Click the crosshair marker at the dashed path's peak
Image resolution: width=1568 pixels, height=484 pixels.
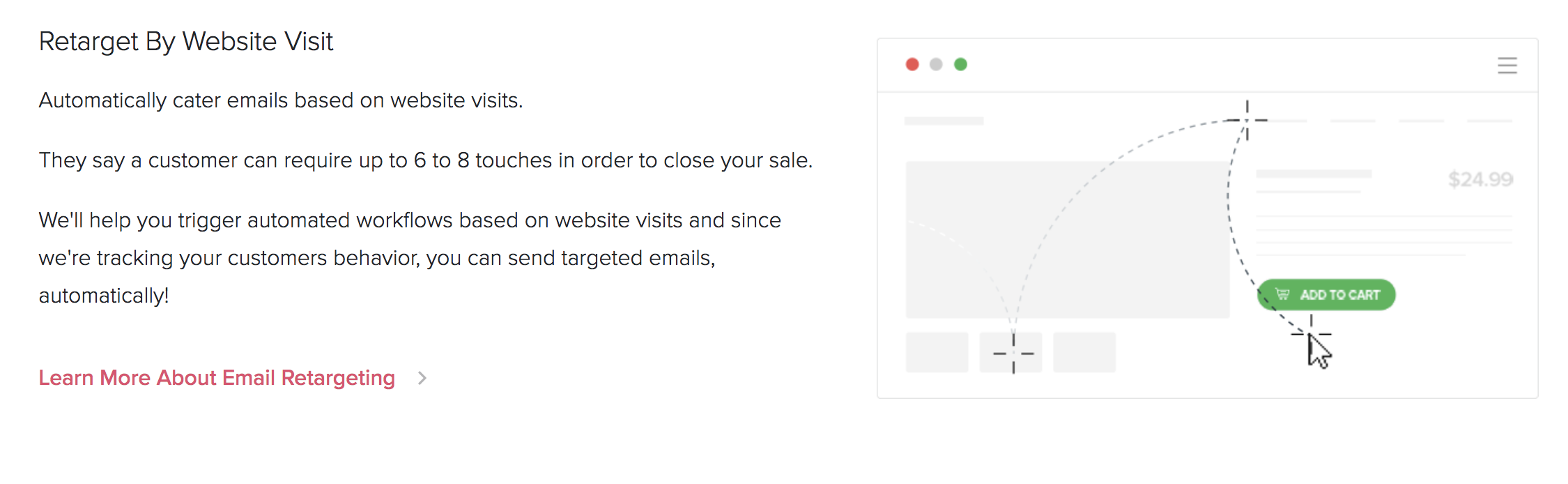coord(1247,120)
